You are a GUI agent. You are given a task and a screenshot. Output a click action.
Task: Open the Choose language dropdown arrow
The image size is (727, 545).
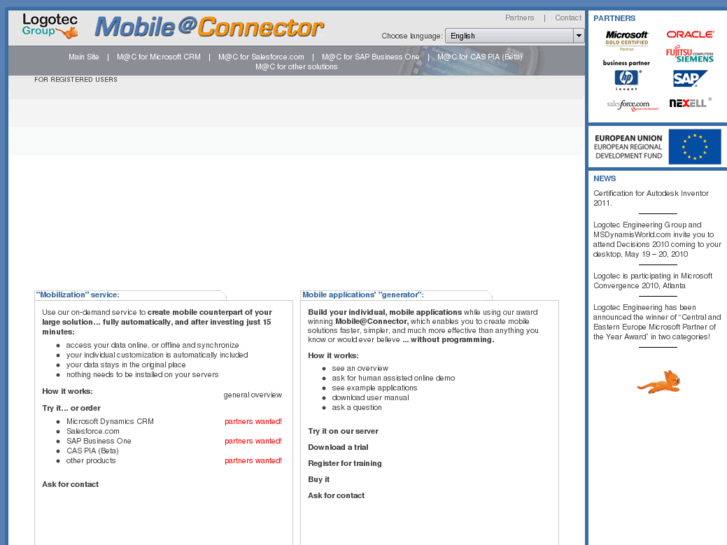click(579, 36)
